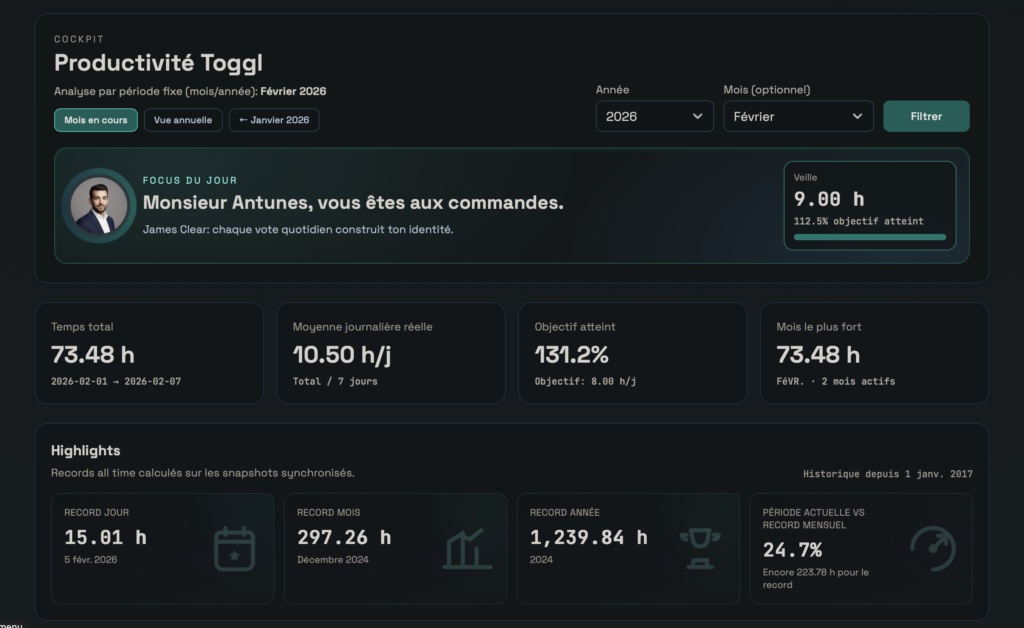This screenshot has height=628, width=1024.
Task: Expand the Mois (optionnel) combo box
Action: click(x=798, y=116)
